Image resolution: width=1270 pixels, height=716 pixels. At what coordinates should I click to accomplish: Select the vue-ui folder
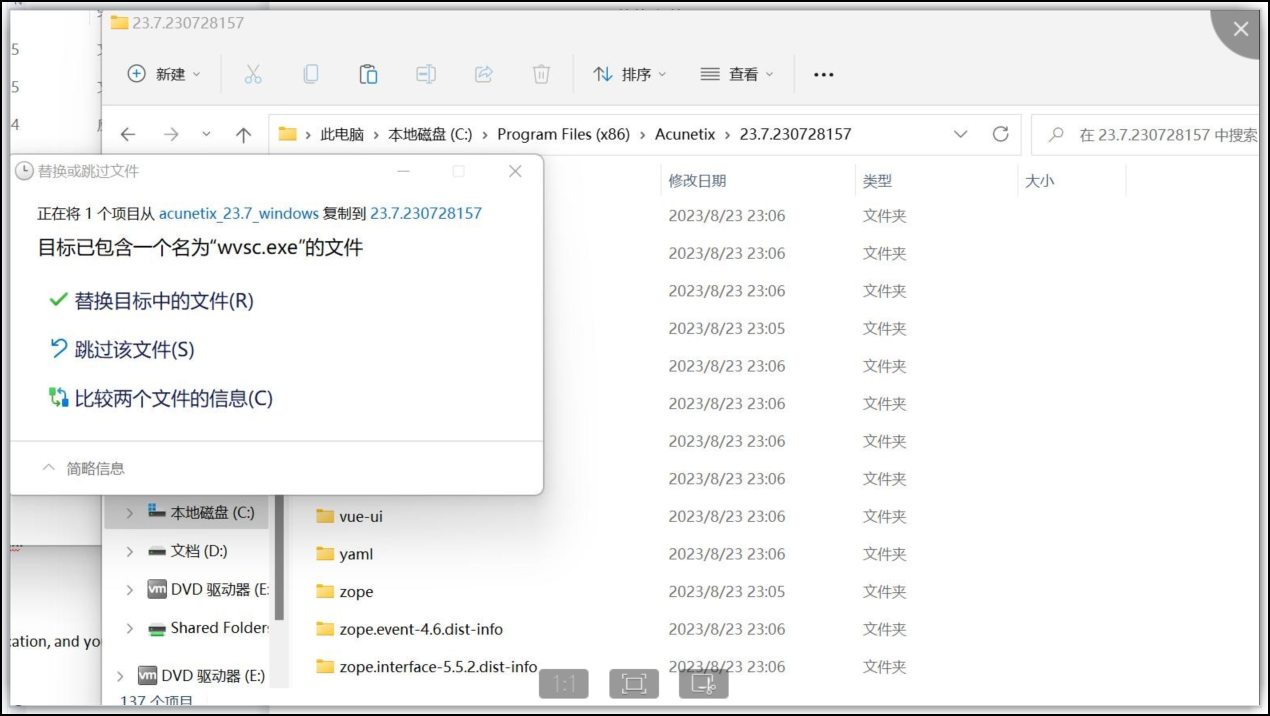(361, 516)
